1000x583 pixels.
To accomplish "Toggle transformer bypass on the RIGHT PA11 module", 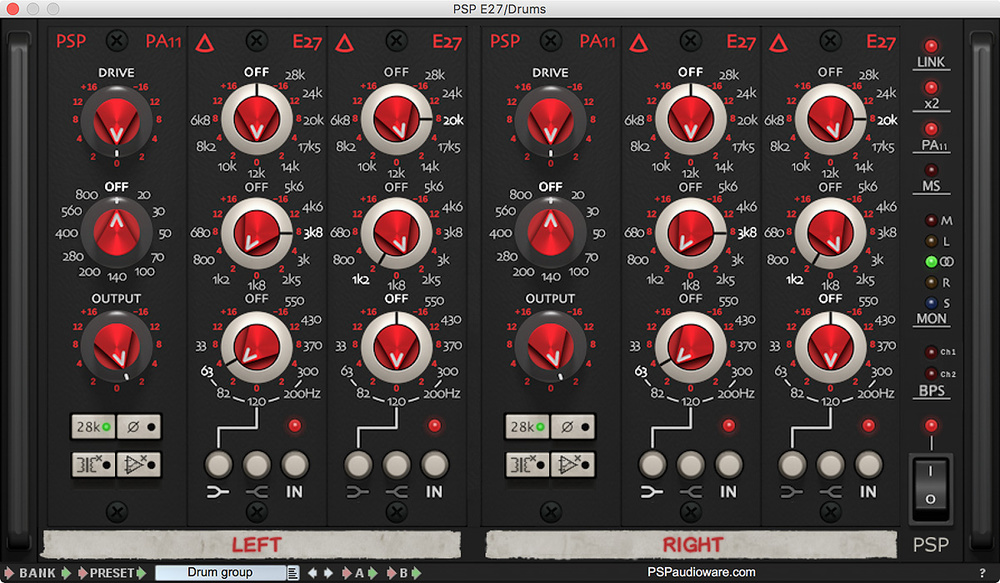I will (527, 465).
